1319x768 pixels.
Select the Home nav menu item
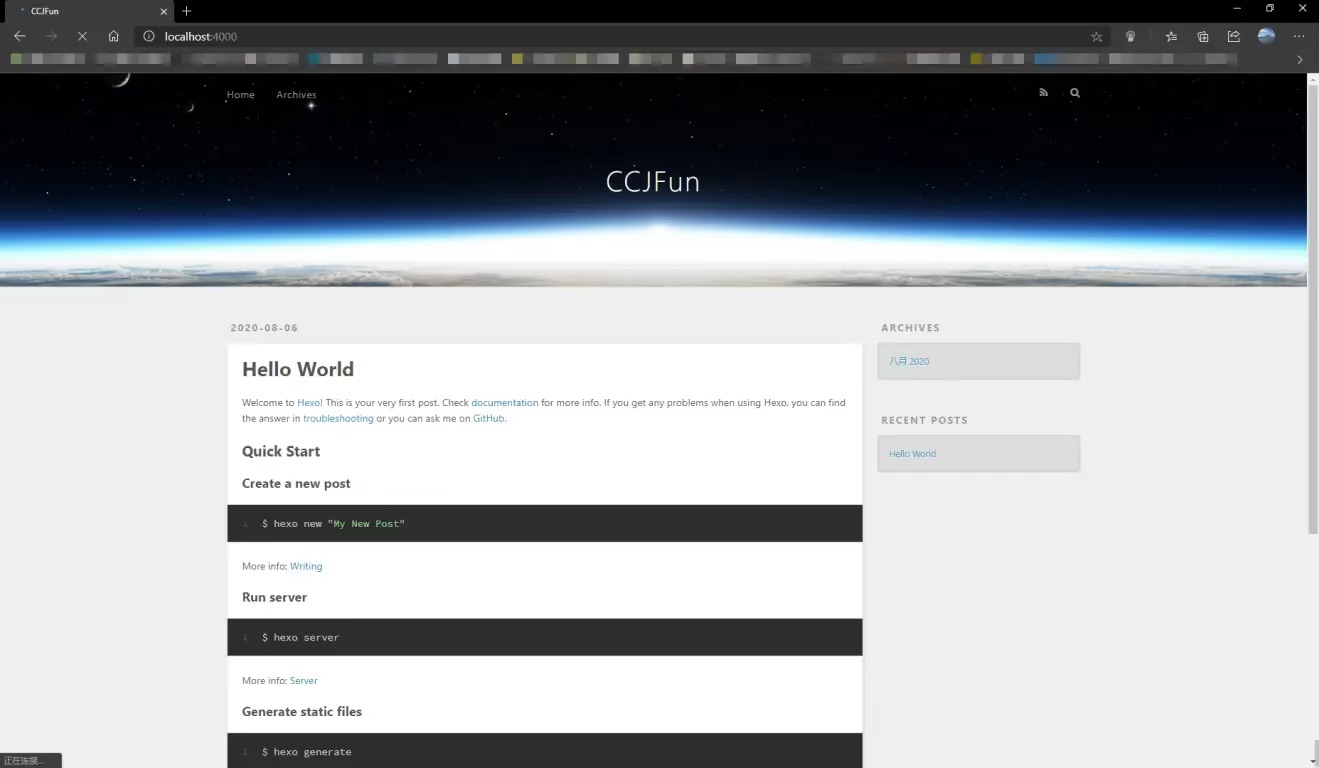(240, 95)
